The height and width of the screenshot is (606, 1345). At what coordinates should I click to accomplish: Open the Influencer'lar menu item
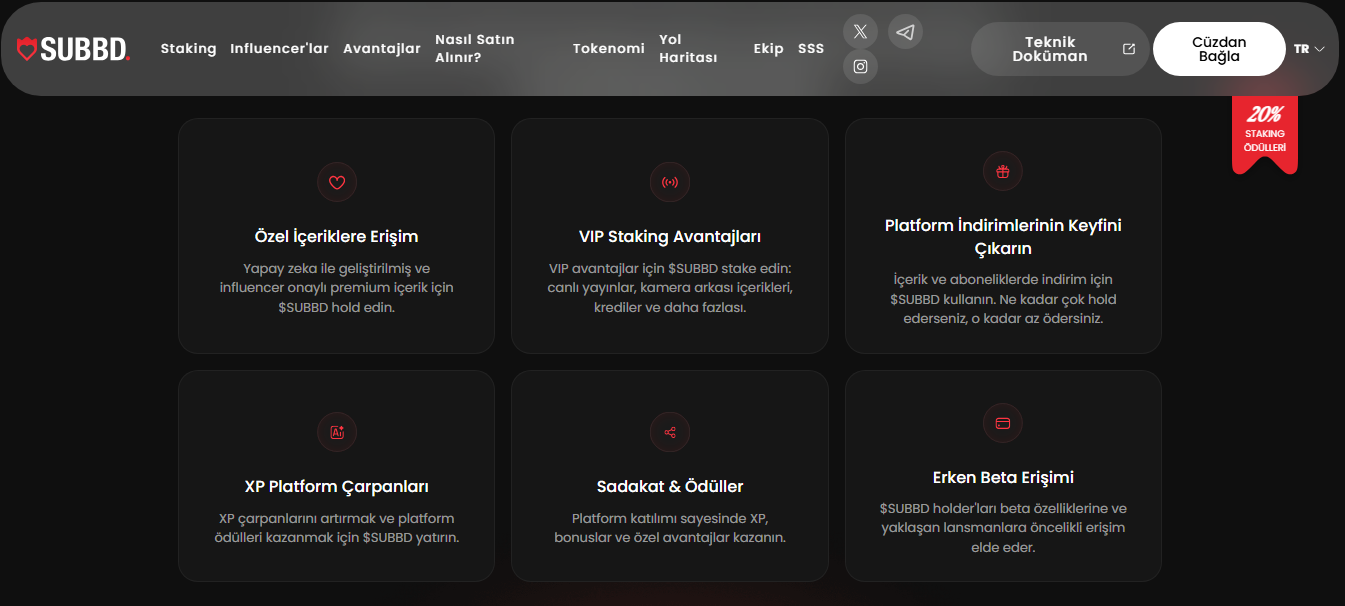pyautogui.click(x=279, y=48)
